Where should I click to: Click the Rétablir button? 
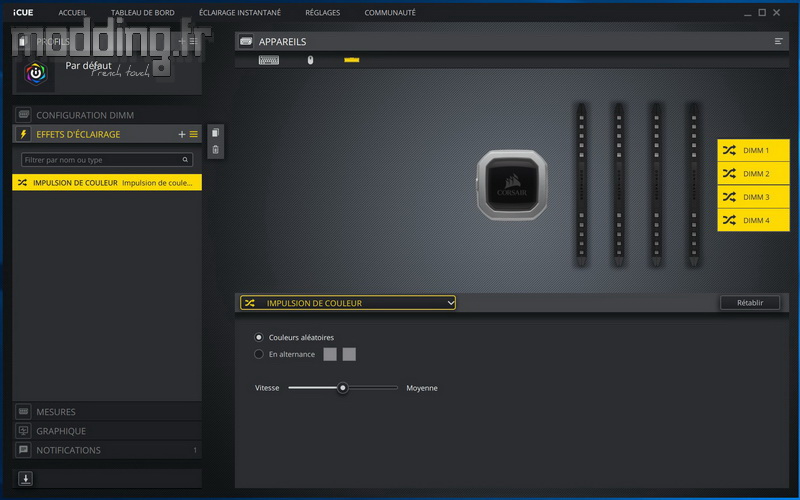click(x=749, y=303)
